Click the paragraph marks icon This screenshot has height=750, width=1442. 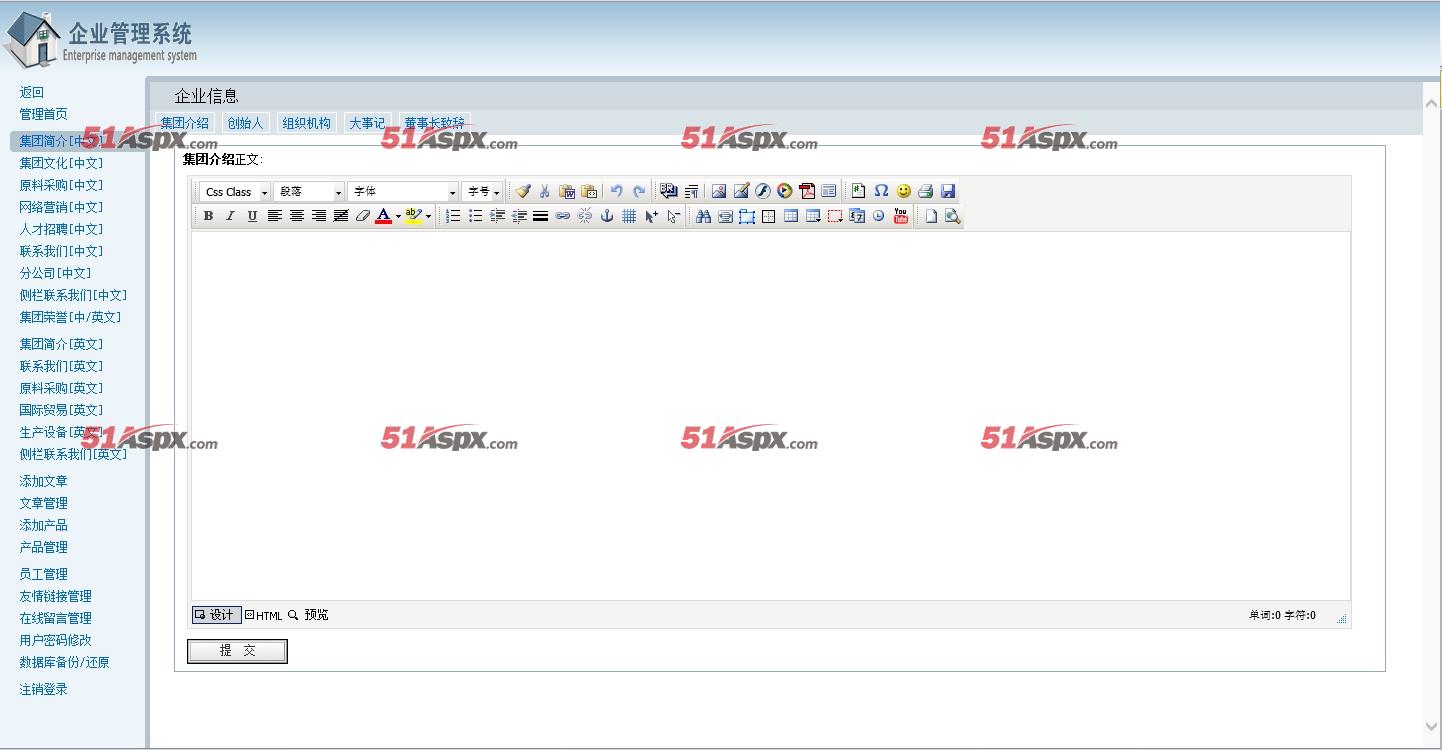pos(691,191)
